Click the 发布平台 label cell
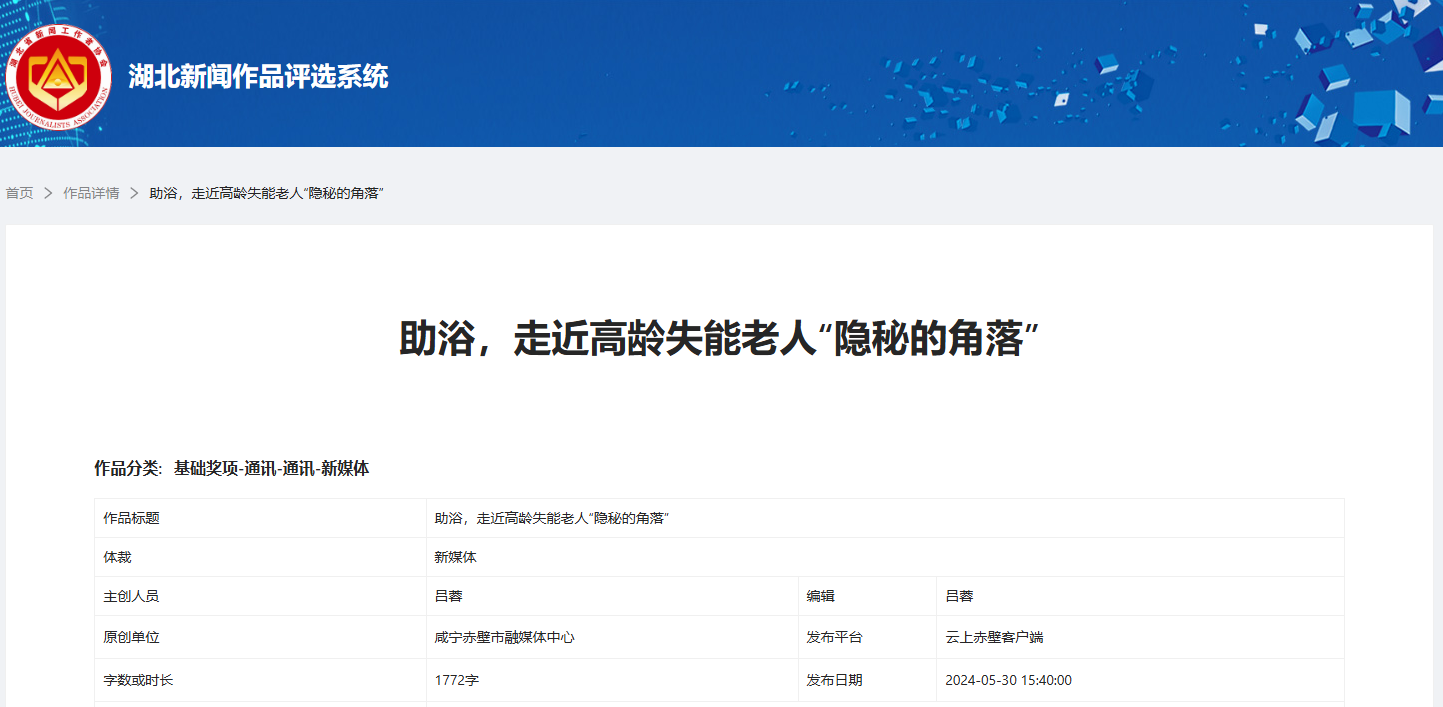Viewport: 1443px width, 707px height. pos(834,637)
